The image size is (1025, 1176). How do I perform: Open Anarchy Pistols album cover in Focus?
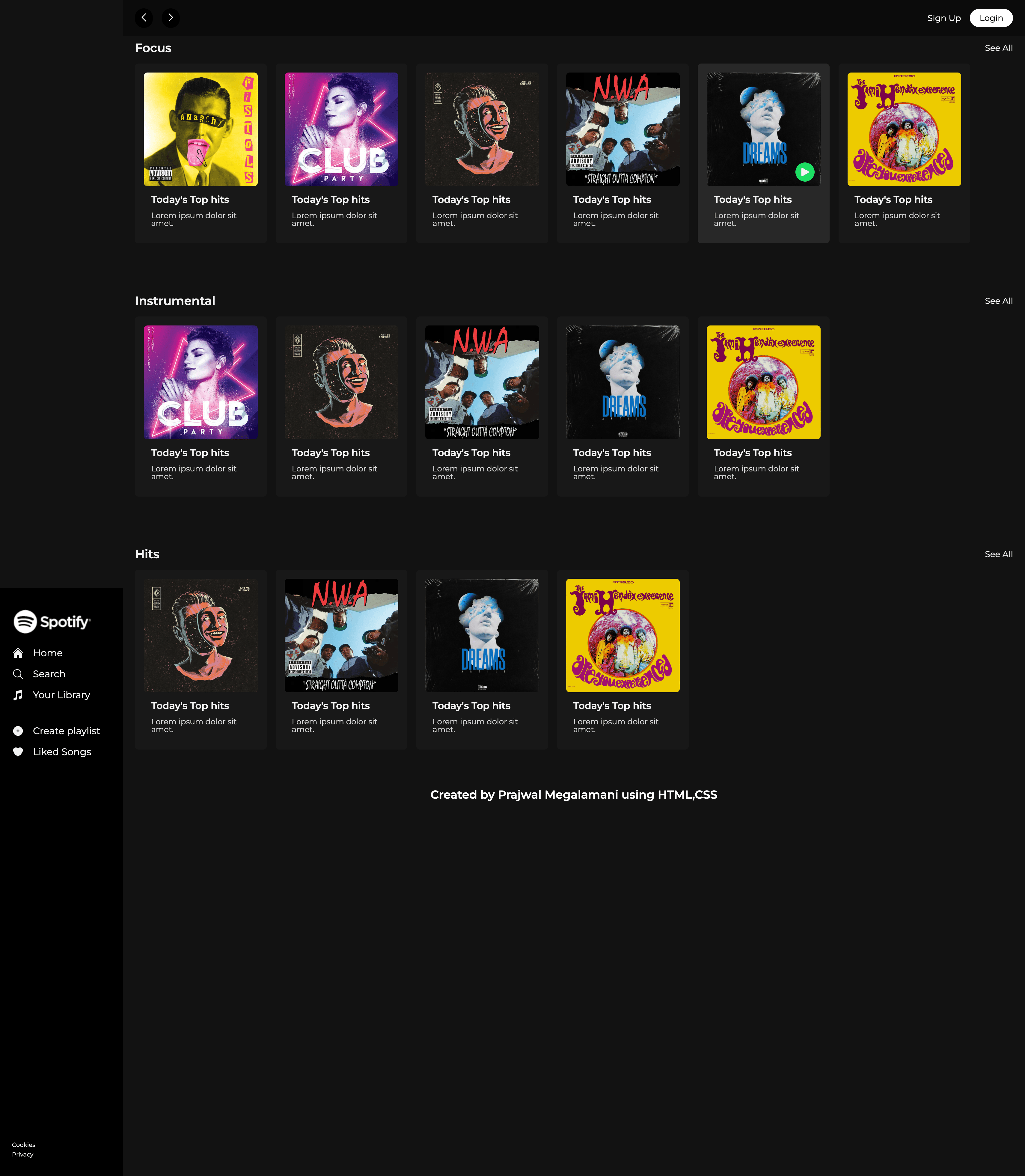200,129
